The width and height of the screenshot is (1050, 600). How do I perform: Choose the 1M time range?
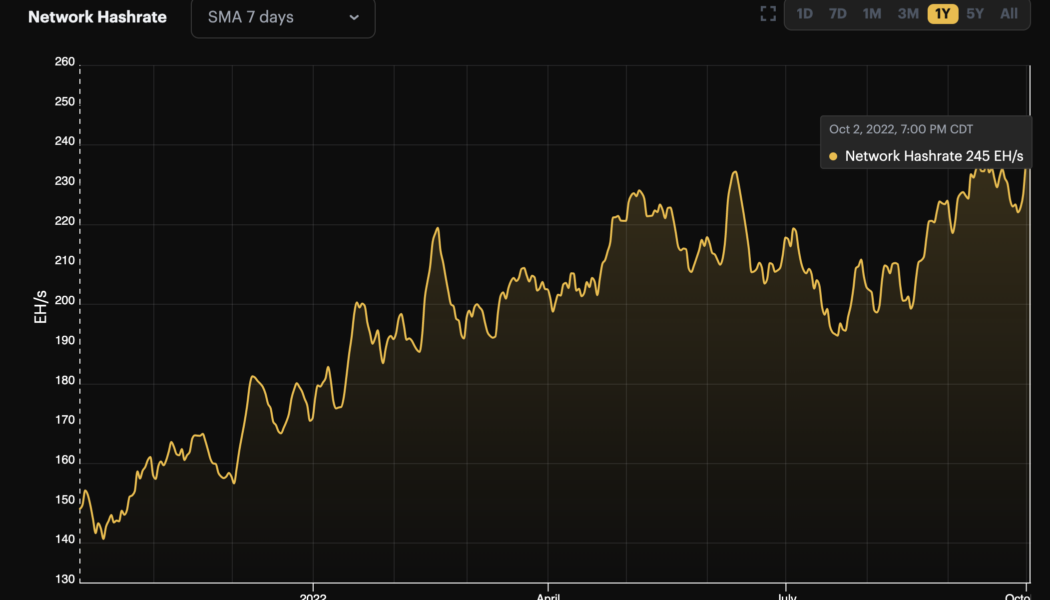point(872,14)
